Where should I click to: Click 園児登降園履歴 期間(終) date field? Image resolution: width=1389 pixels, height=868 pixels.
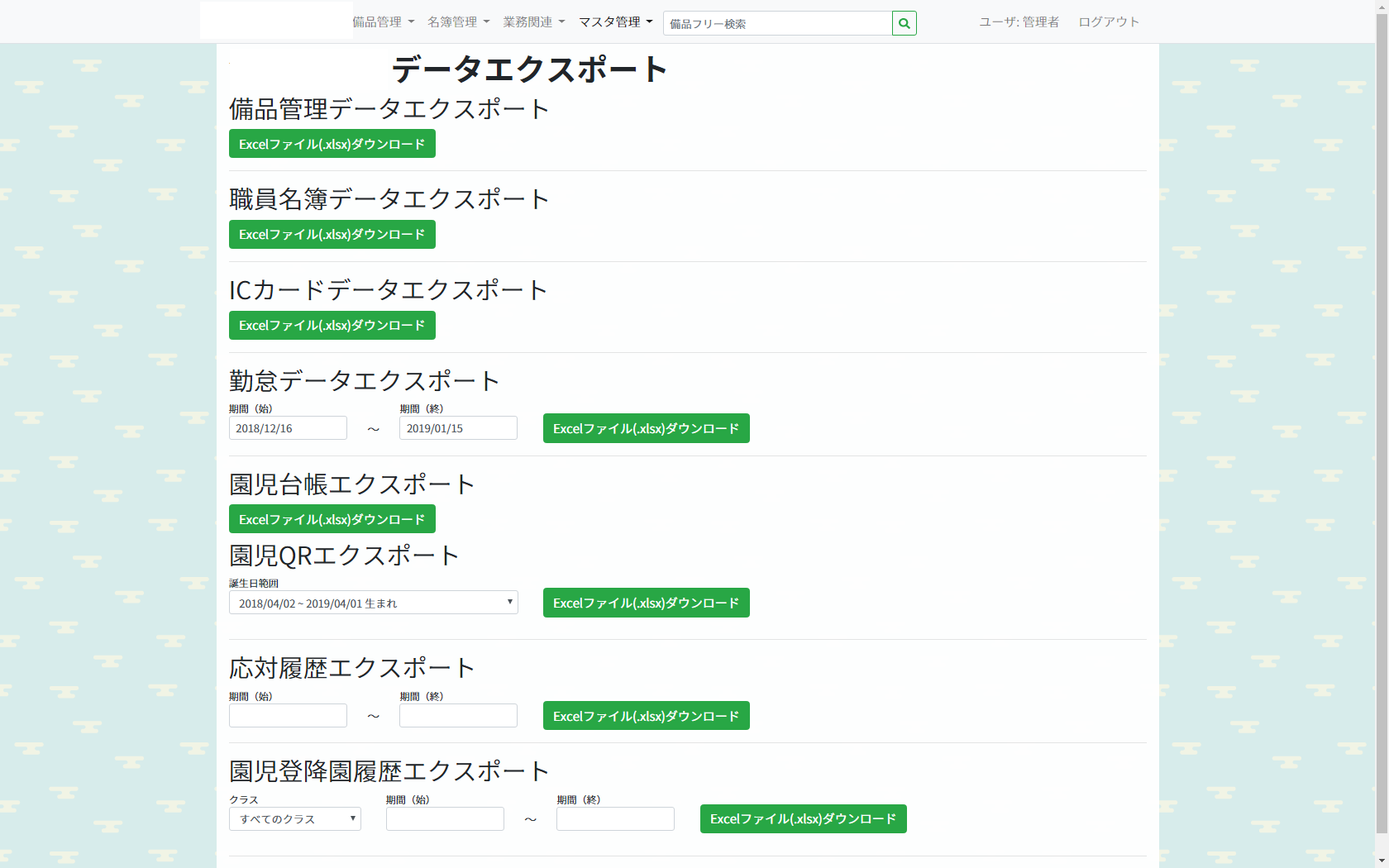click(x=615, y=819)
